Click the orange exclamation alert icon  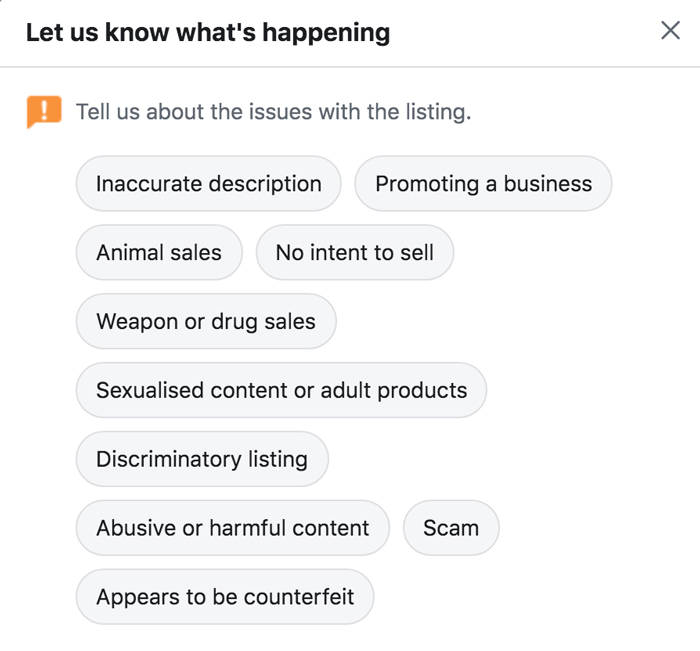pos(44,112)
